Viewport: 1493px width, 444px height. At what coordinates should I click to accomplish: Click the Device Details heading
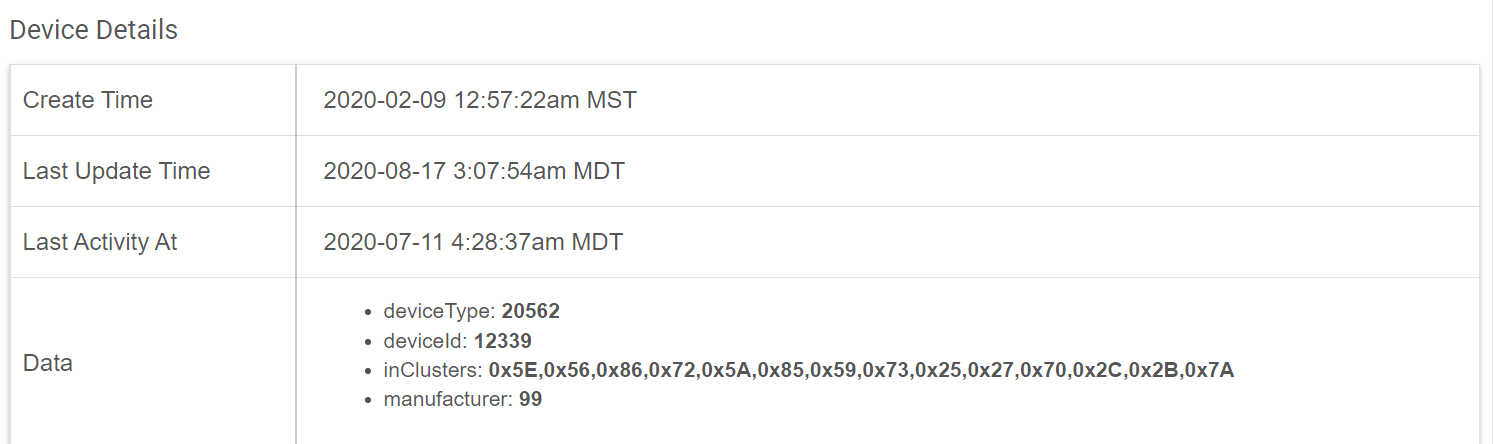tap(93, 30)
